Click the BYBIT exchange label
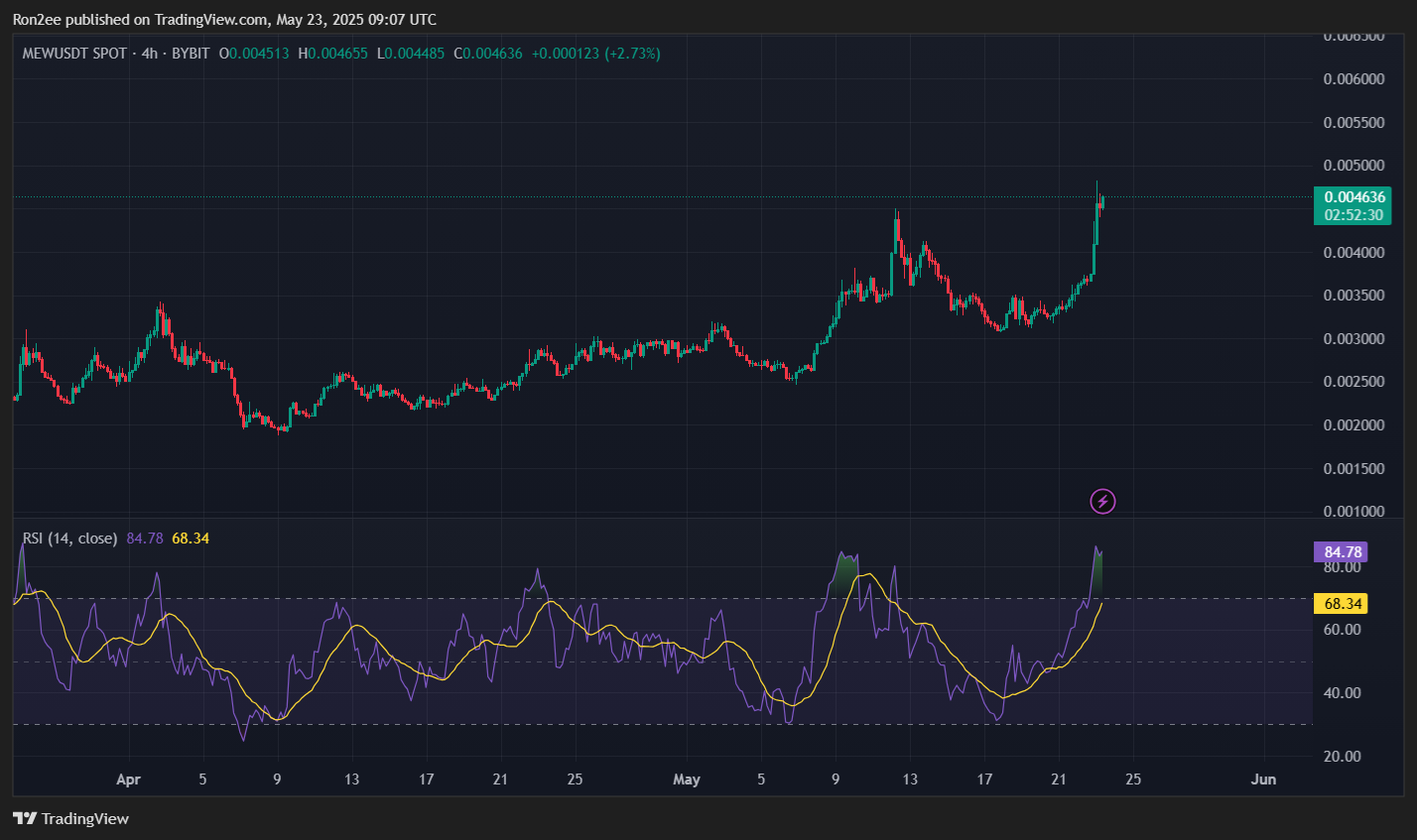 click(191, 54)
